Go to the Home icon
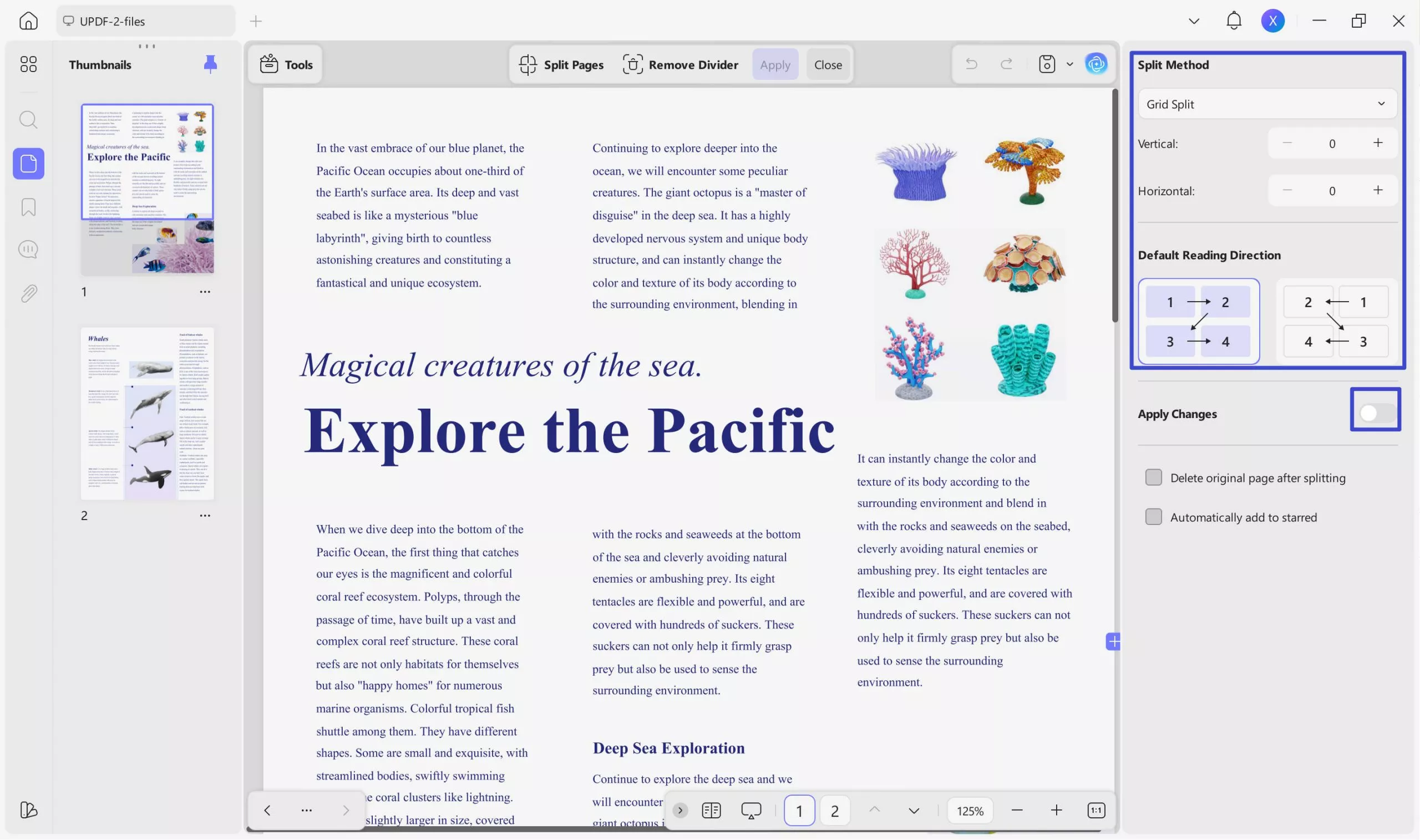This screenshot has width=1420, height=840. pyautogui.click(x=28, y=21)
